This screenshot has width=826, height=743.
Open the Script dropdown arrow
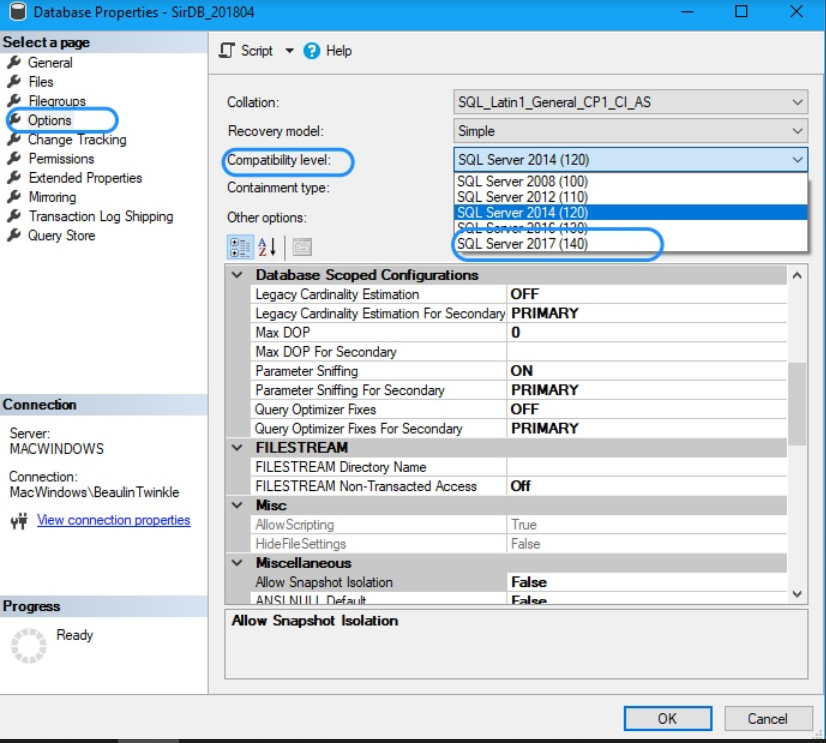point(289,51)
